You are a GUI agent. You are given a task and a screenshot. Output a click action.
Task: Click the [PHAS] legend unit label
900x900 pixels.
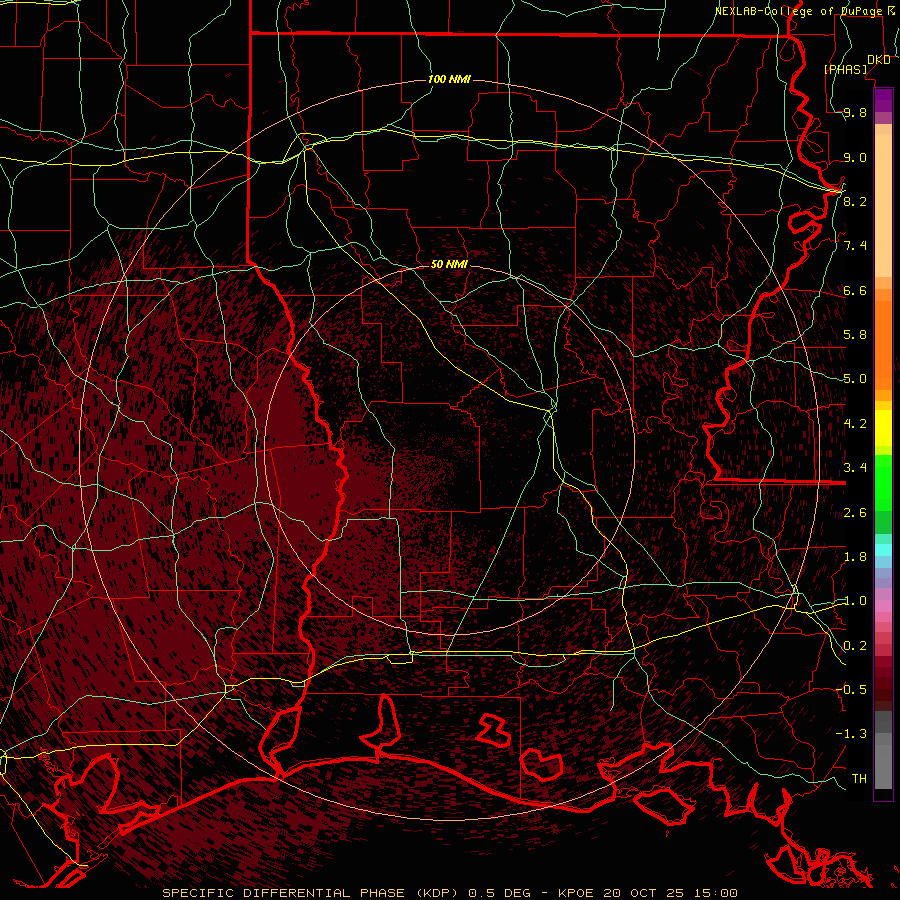pos(845,69)
